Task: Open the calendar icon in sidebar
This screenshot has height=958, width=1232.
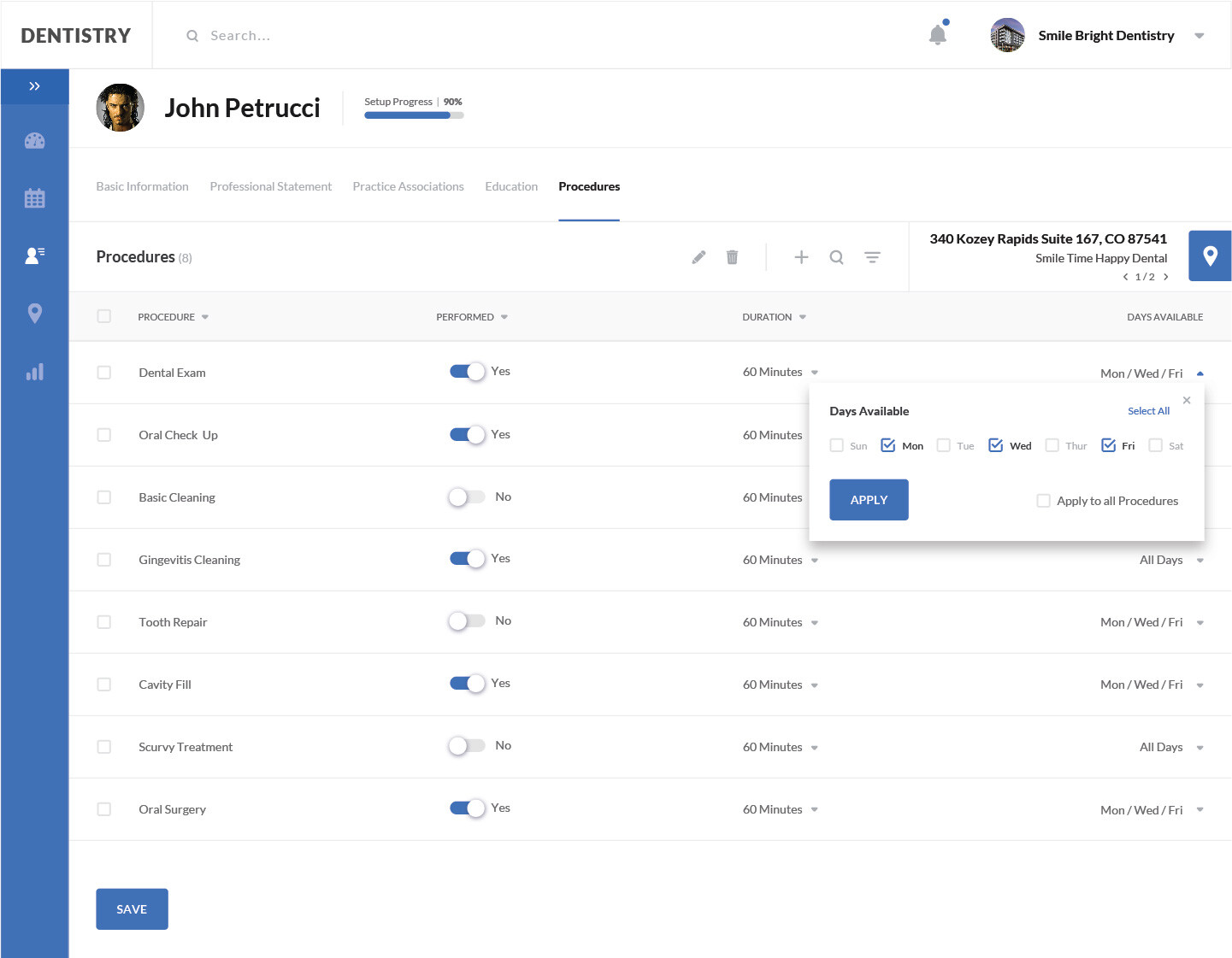Action: [34, 198]
